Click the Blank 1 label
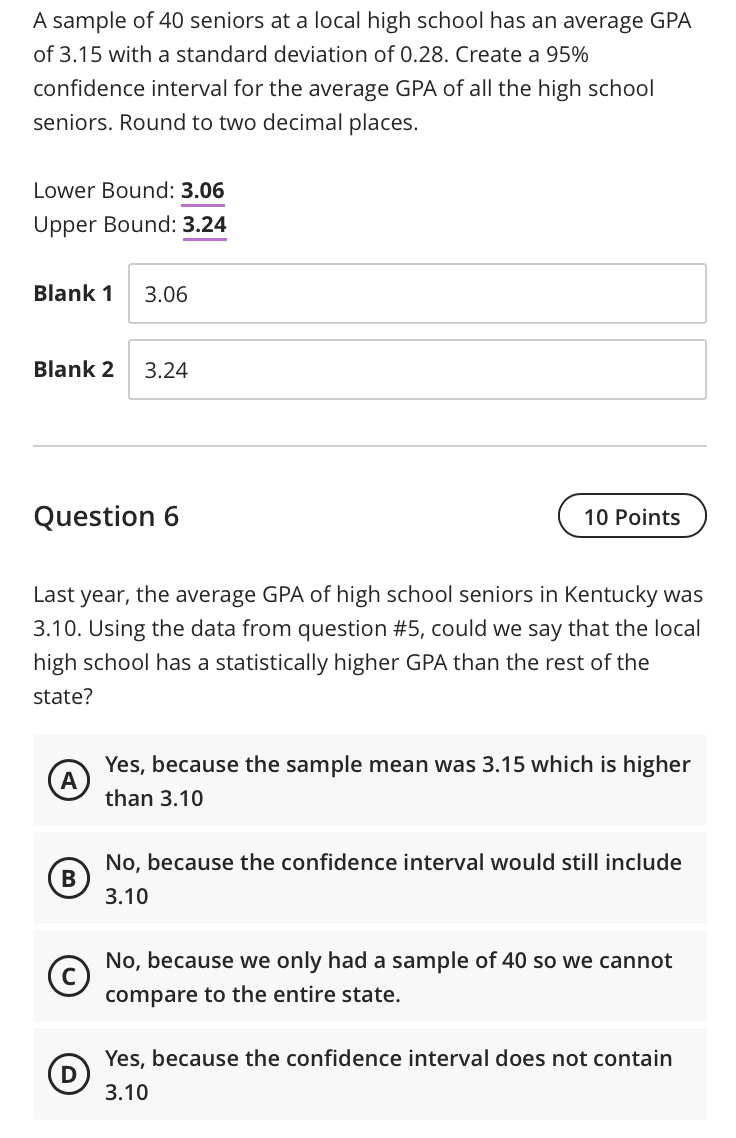 click(x=73, y=293)
